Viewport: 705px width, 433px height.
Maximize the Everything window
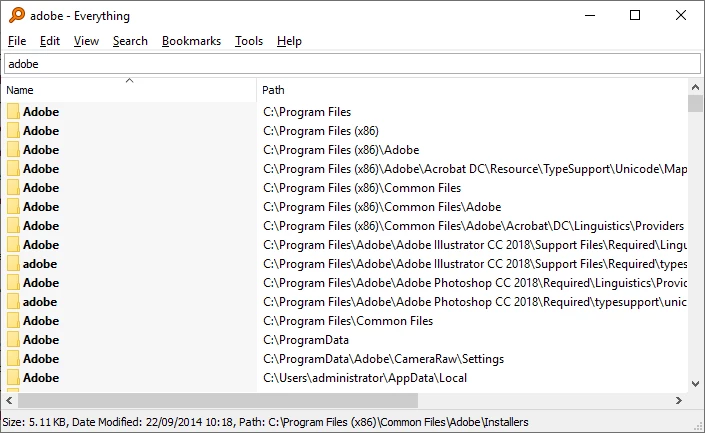pos(635,15)
